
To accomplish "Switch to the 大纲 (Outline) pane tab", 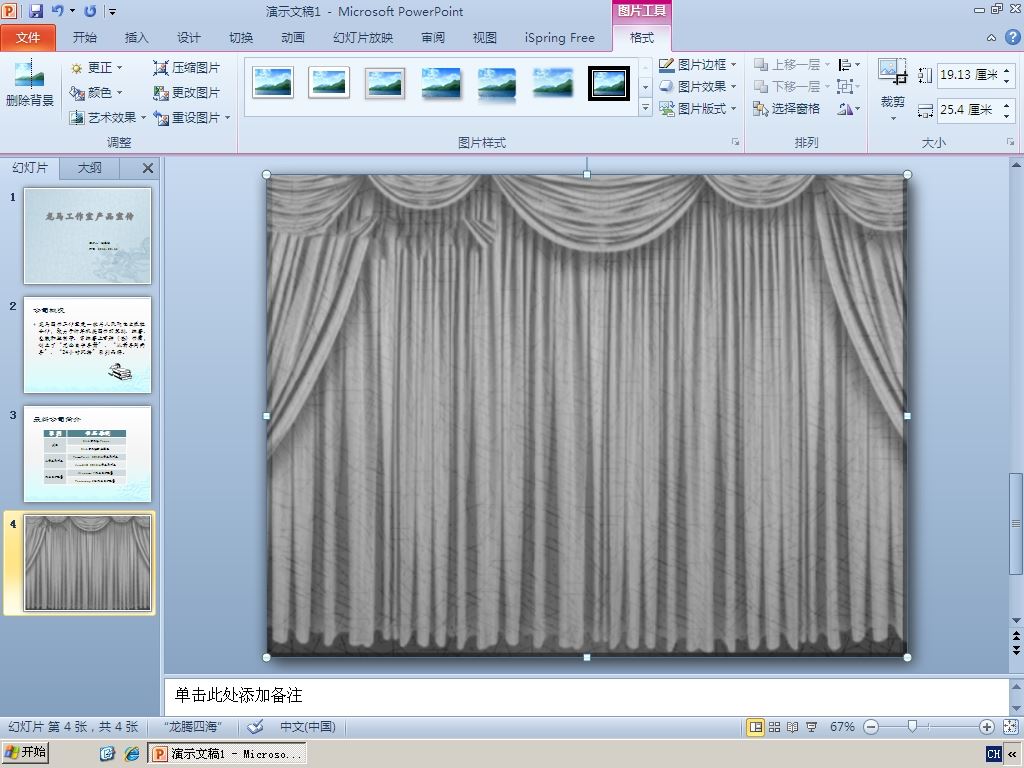I will [x=90, y=168].
